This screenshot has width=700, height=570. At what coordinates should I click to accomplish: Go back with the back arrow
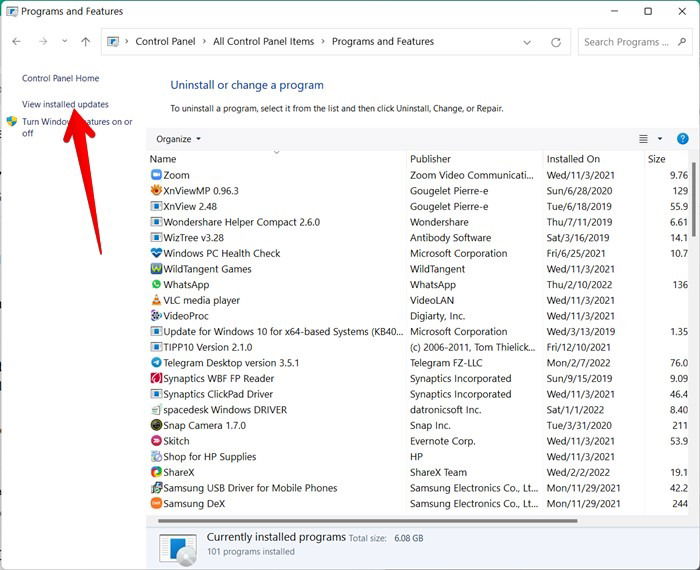(x=17, y=42)
